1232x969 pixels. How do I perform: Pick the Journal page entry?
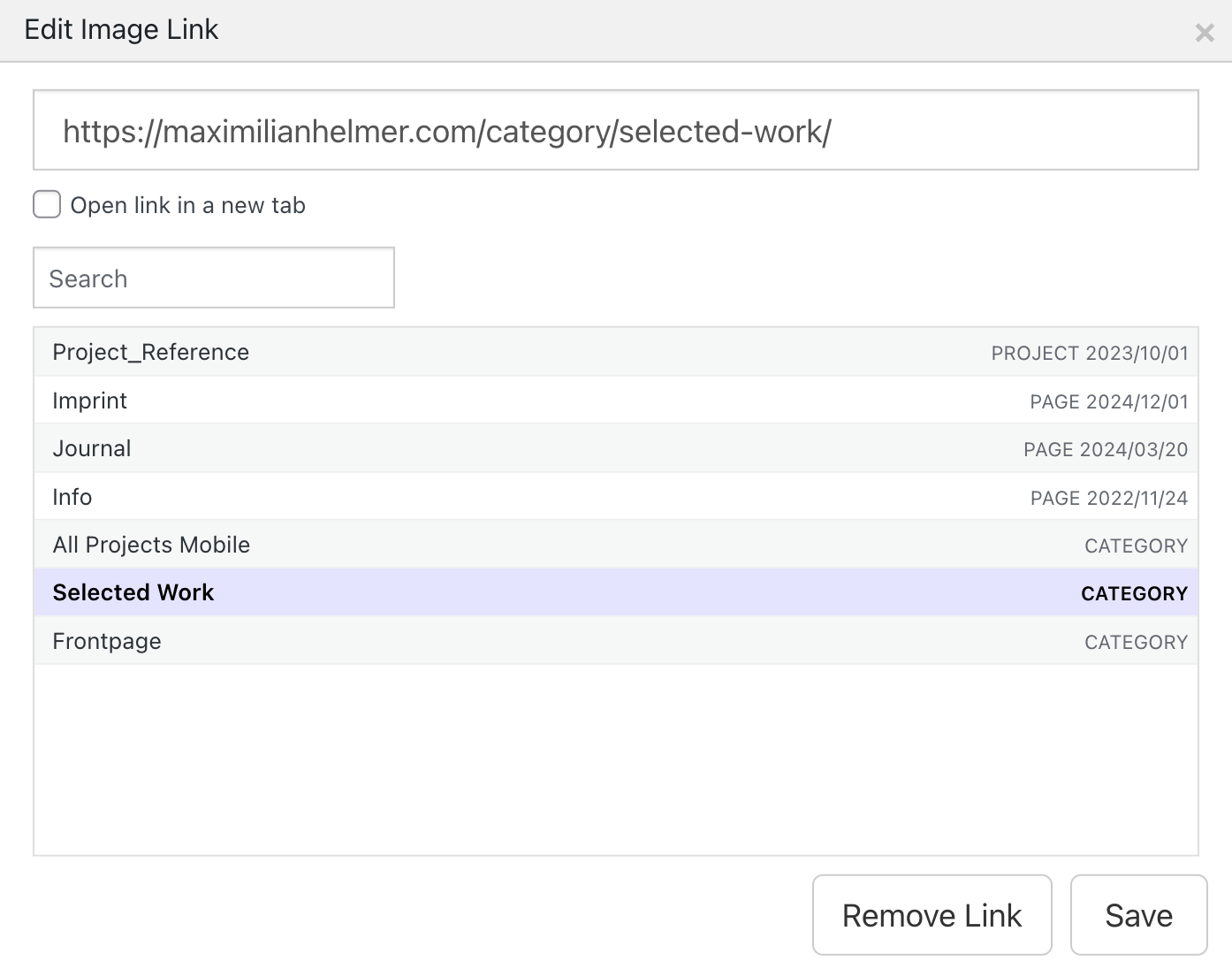click(x=92, y=448)
